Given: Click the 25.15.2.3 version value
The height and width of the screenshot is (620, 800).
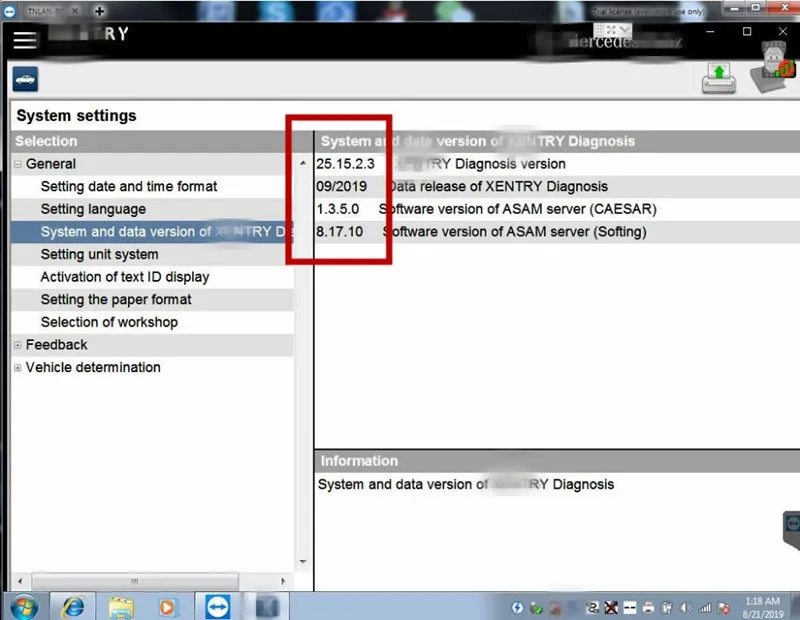Looking at the screenshot, I should click(345, 164).
